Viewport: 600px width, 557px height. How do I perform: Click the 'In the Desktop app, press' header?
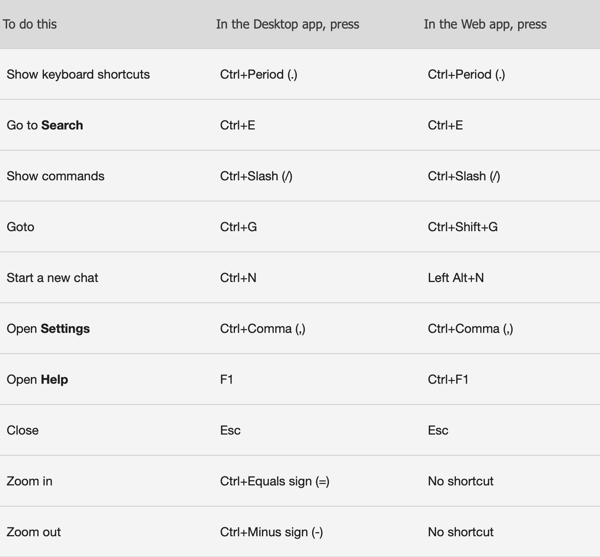(x=287, y=24)
